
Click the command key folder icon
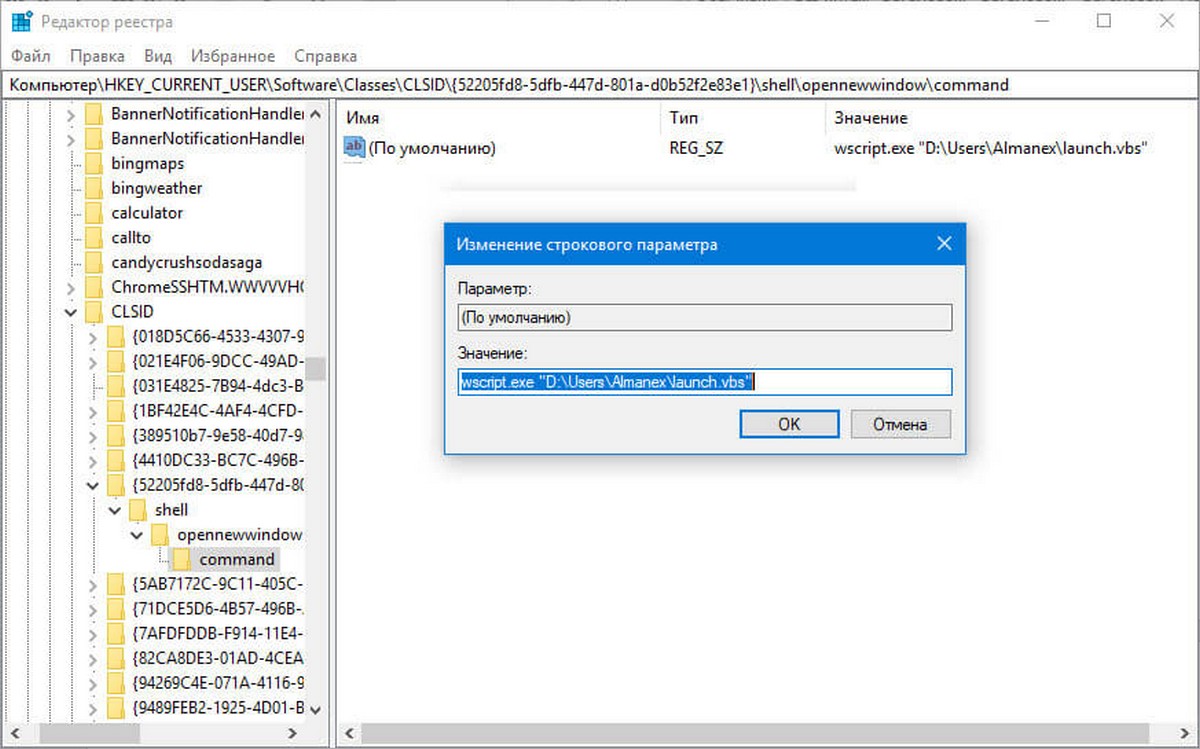coord(182,559)
